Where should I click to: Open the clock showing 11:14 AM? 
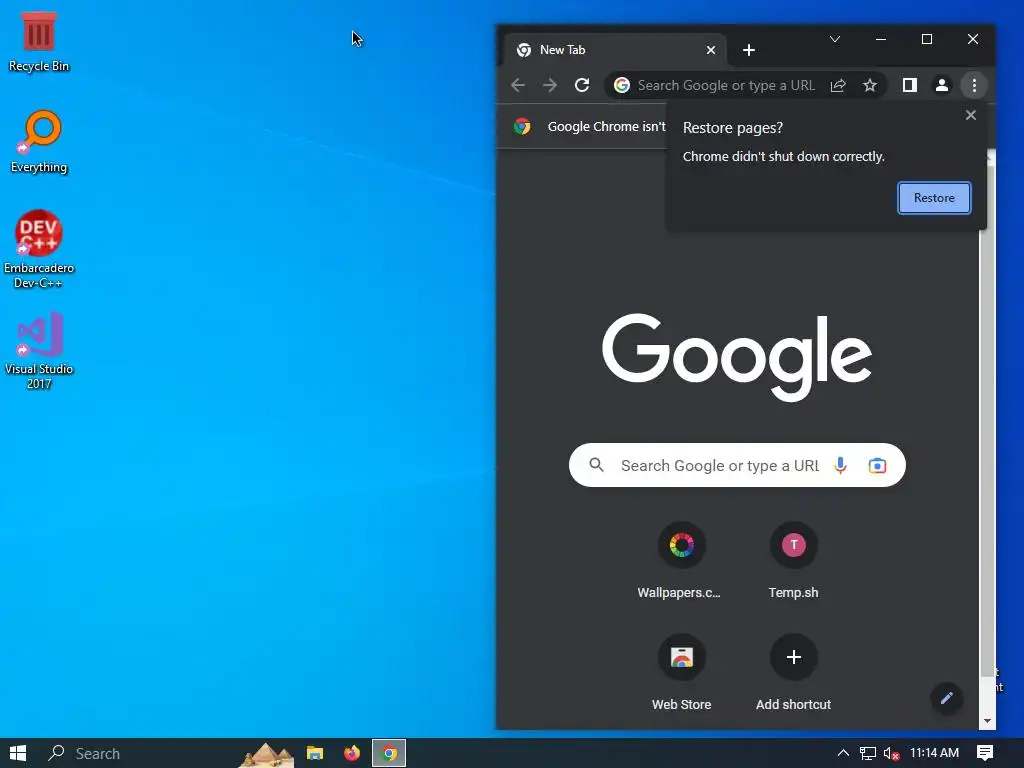(x=935, y=753)
